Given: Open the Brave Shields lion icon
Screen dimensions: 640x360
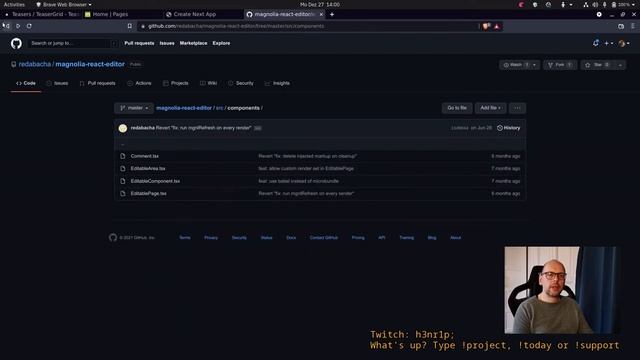Looking at the screenshot, I should click(x=486, y=26).
